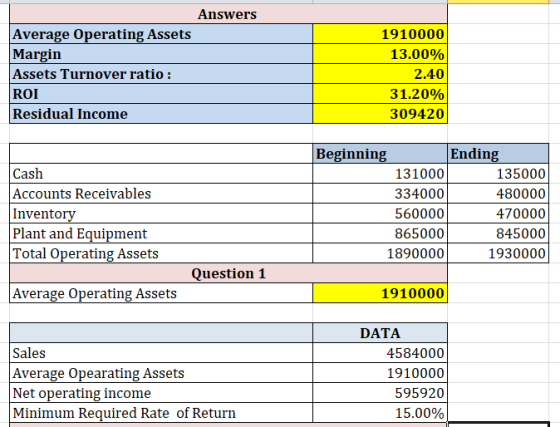Select ending Cash value 135000
The width and height of the screenshot is (560, 427).
click(x=498, y=174)
